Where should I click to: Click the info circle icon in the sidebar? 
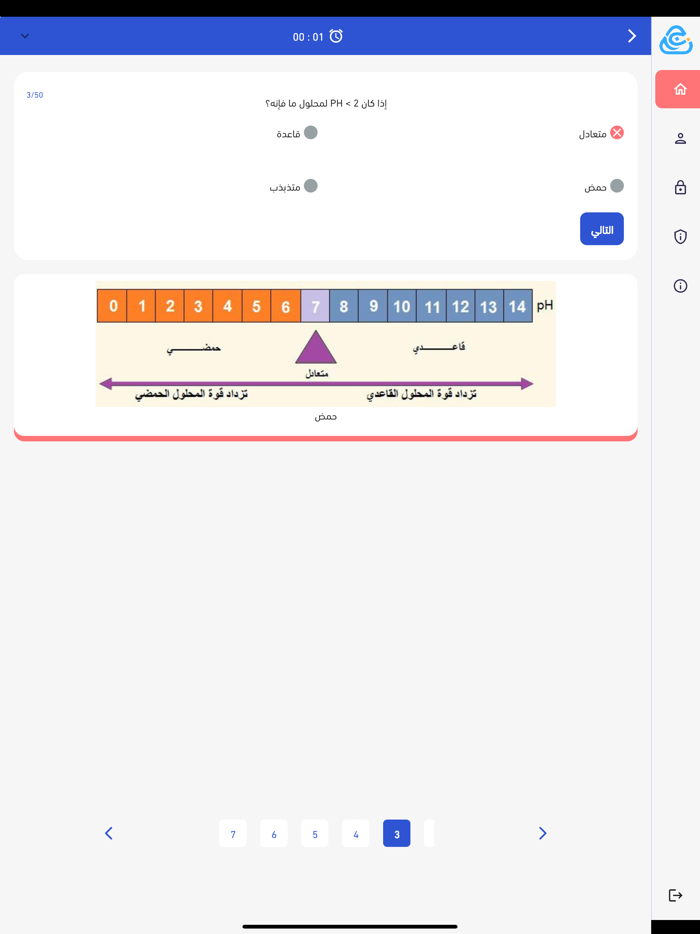pyautogui.click(x=680, y=287)
